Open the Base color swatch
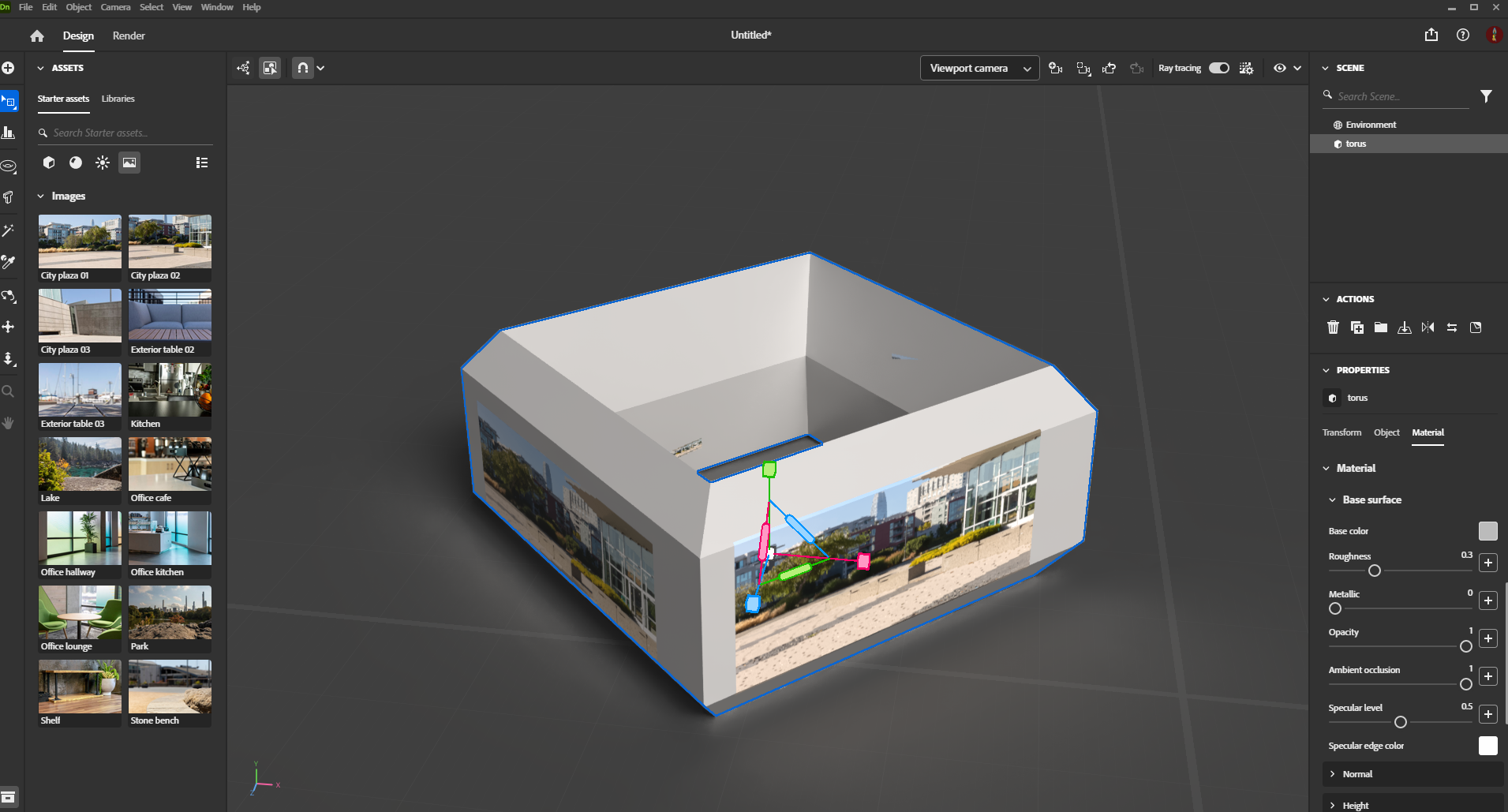 tap(1488, 531)
